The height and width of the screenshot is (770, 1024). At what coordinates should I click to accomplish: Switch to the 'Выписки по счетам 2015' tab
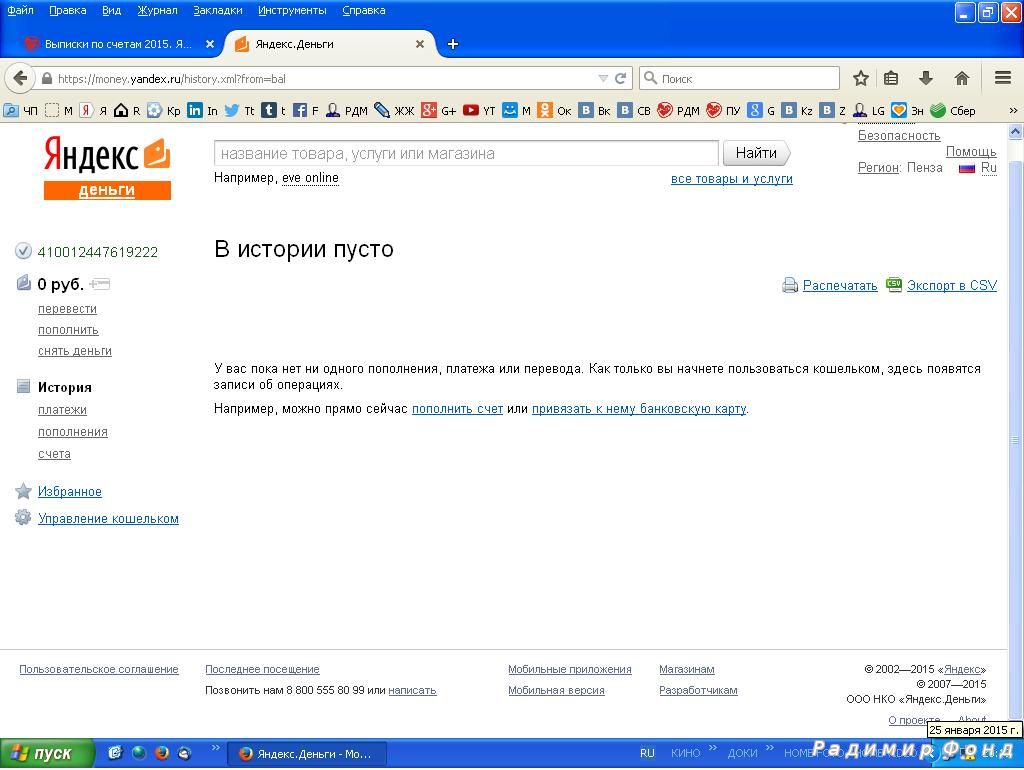(118, 44)
